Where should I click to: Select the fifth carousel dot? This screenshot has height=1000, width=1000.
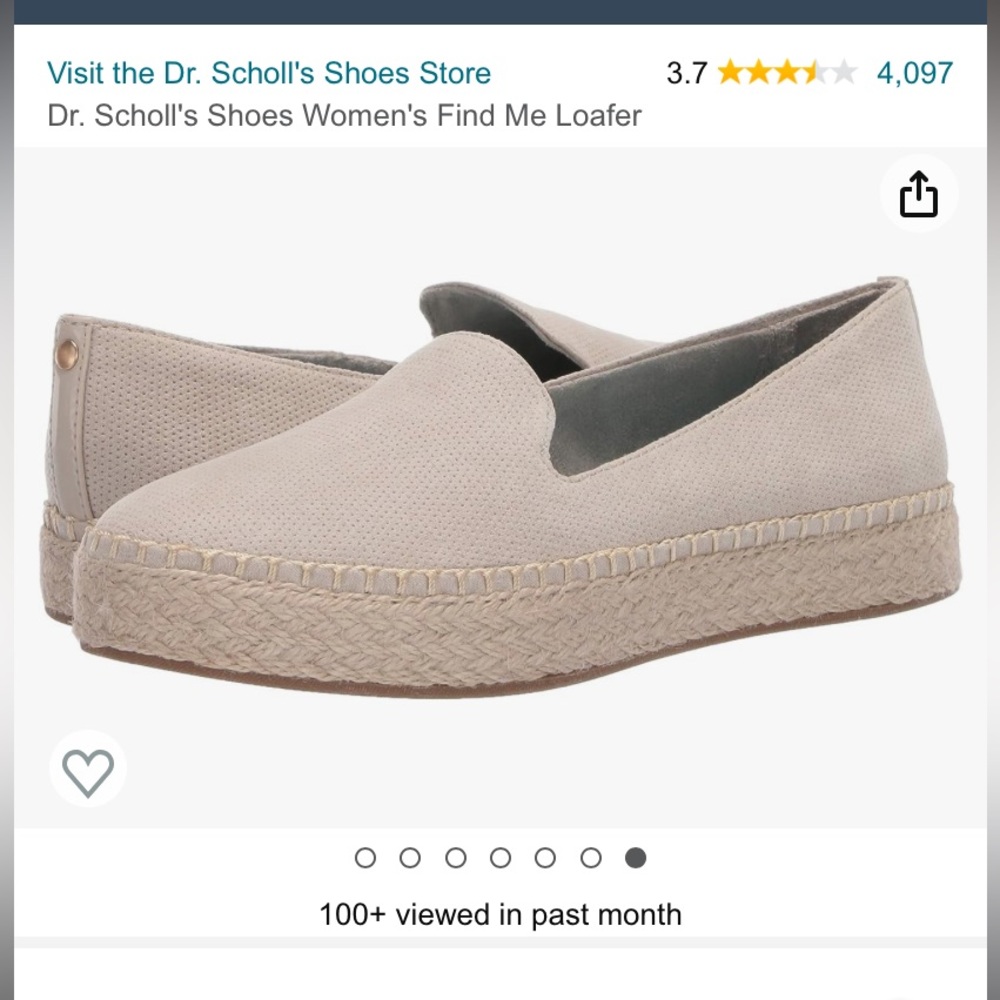(x=546, y=858)
